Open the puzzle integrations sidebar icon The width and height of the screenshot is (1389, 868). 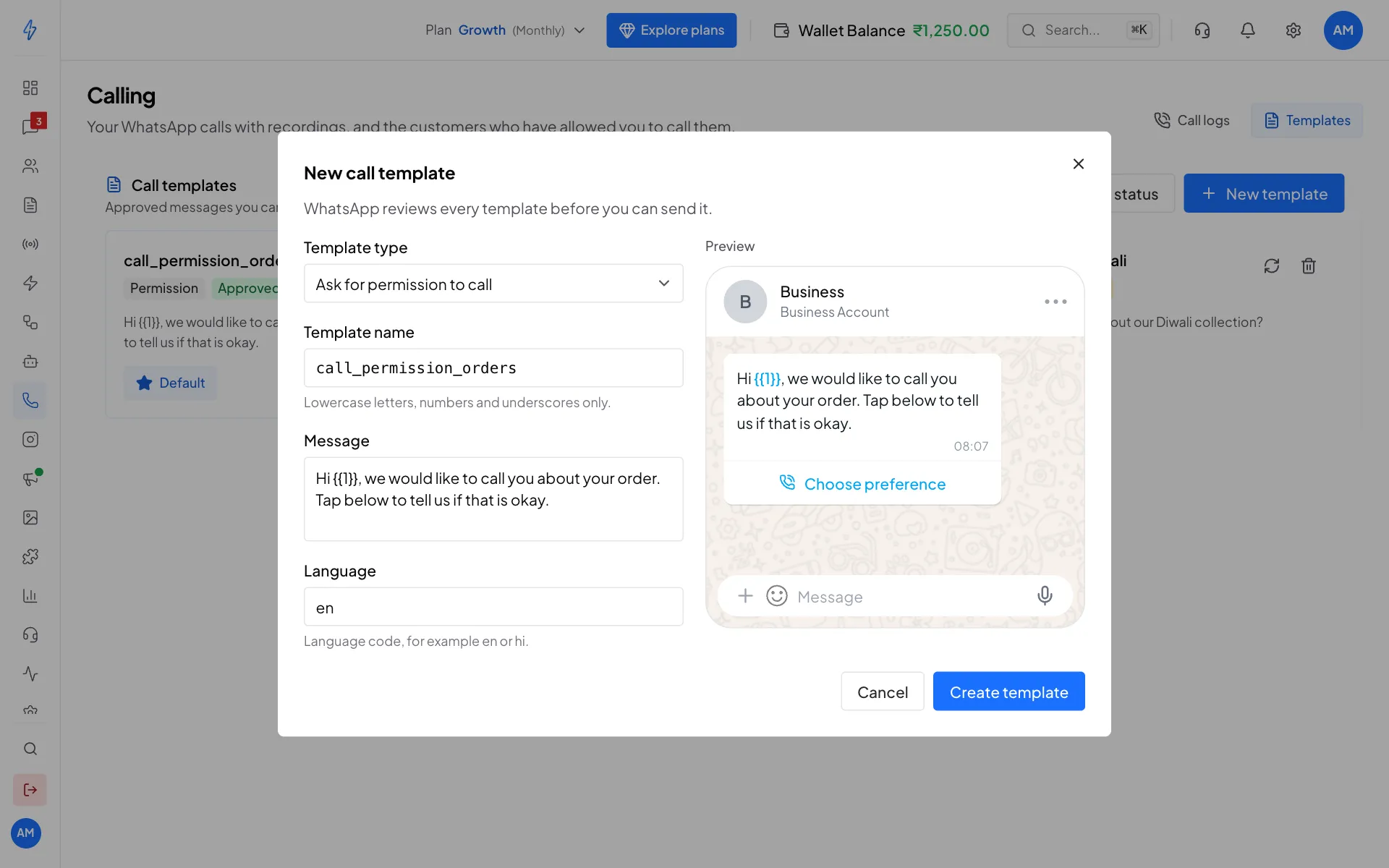(30, 557)
